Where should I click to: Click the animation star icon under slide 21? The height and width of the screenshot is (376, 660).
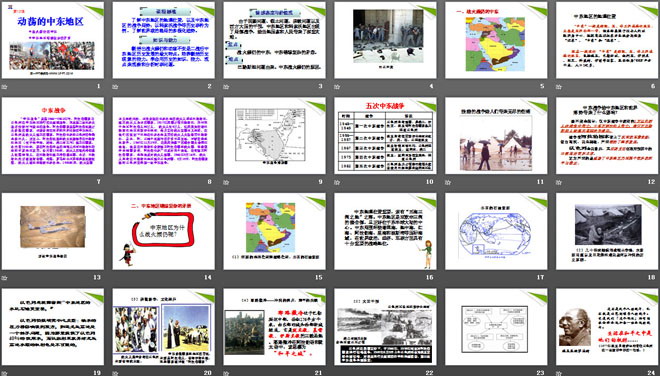point(226,373)
